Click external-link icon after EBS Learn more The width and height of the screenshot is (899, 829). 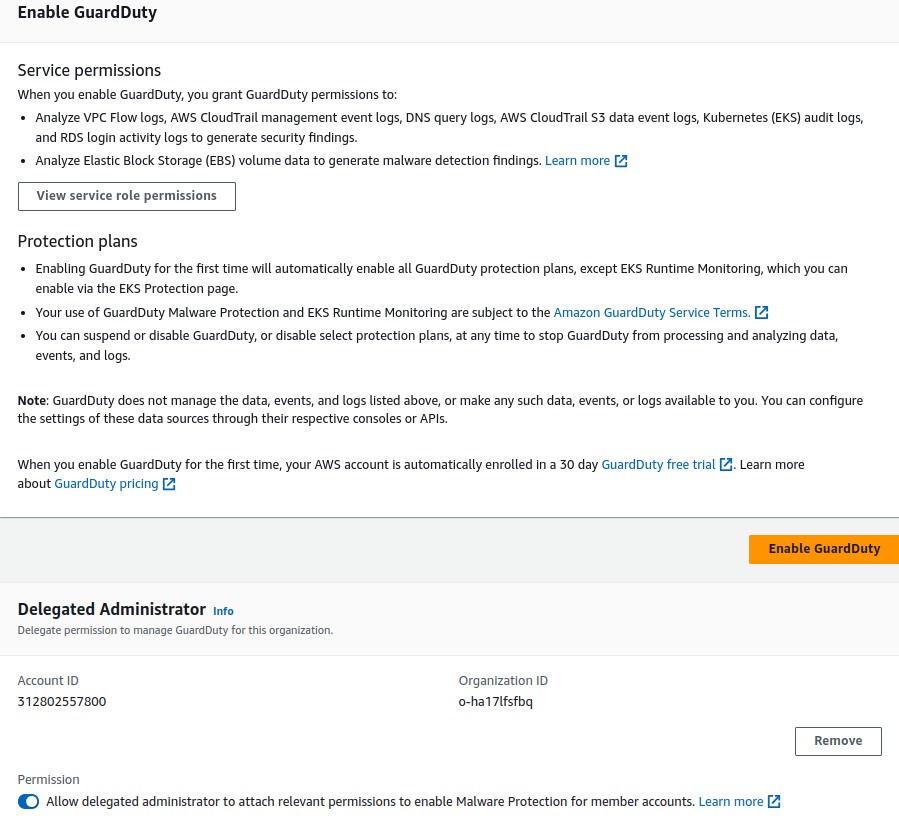point(621,161)
